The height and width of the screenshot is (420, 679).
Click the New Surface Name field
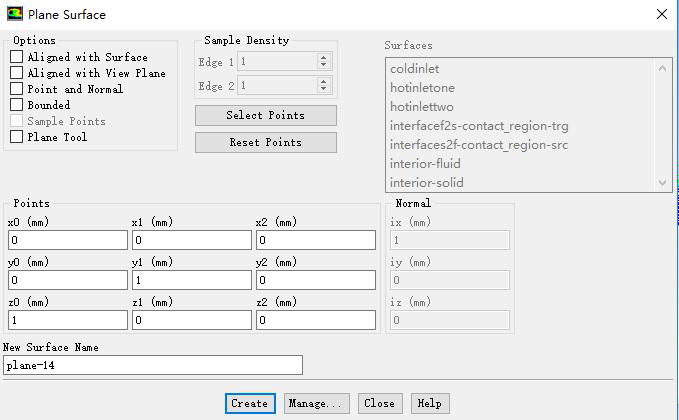click(153, 365)
